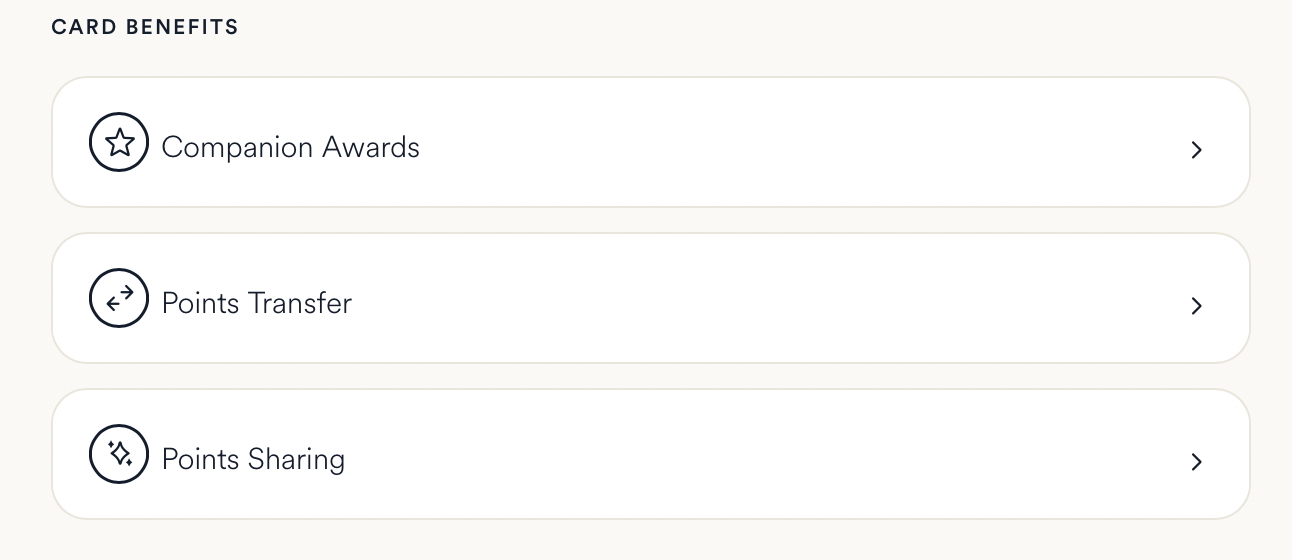Click the CARD BENEFITS section heading
Screen dimensions: 1292x560
[x=145, y=27]
